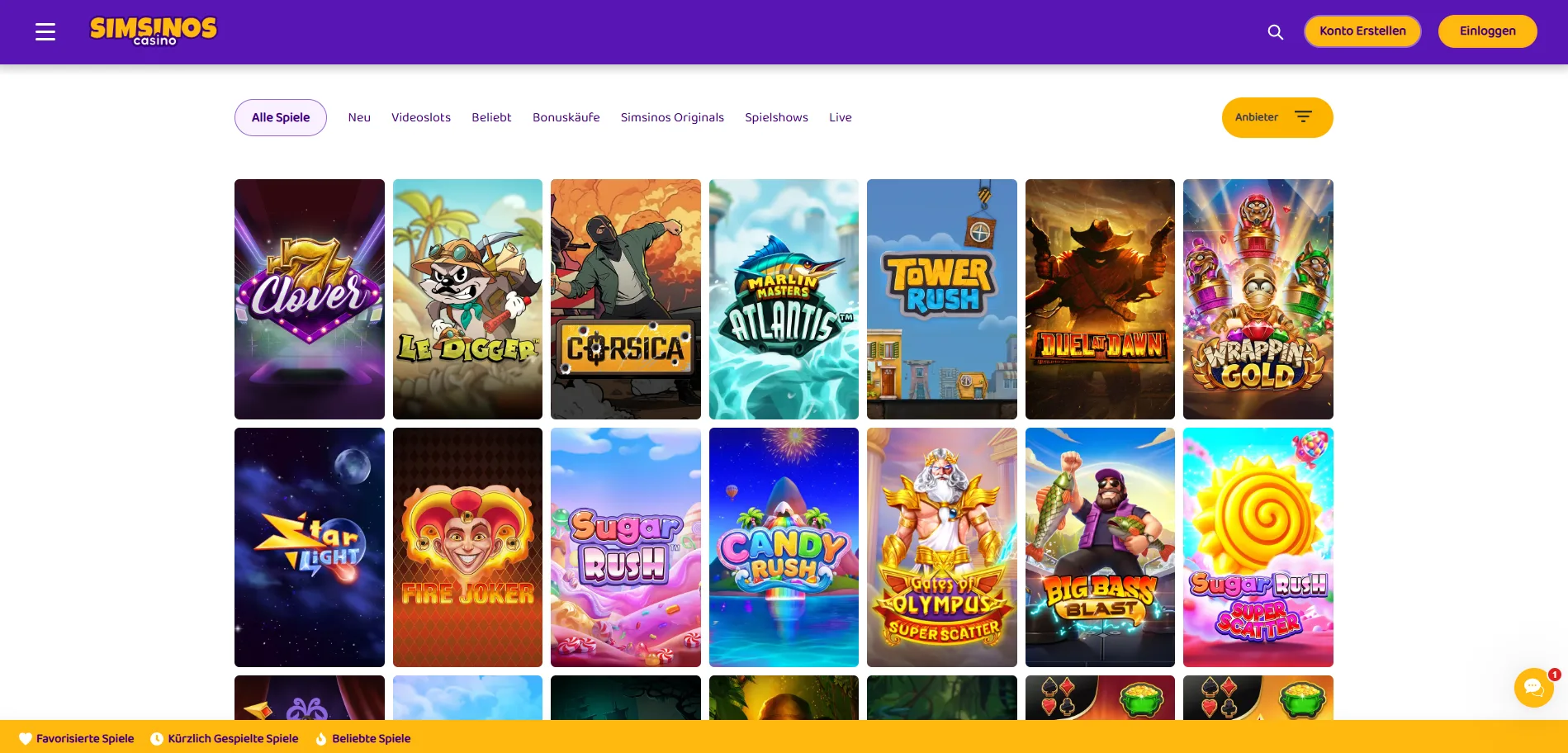Click the Simsinos casino logo
The height and width of the screenshot is (753, 1568).
click(x=154, y=31)
